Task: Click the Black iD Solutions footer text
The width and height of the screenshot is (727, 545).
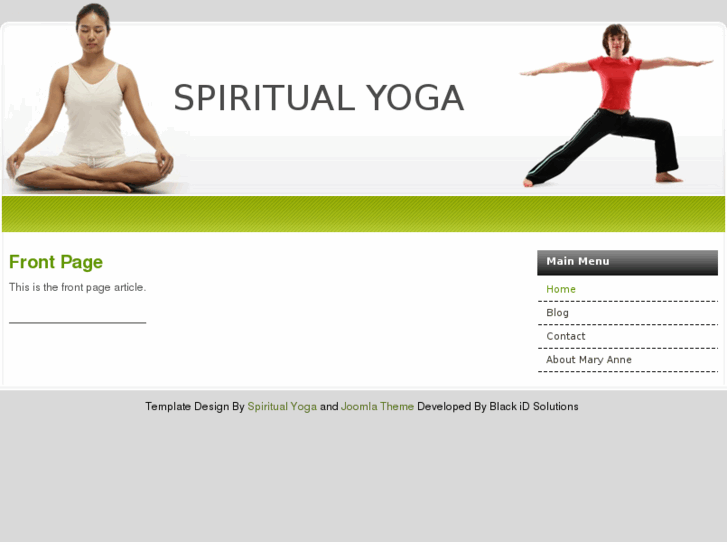Action: point(534,406)
